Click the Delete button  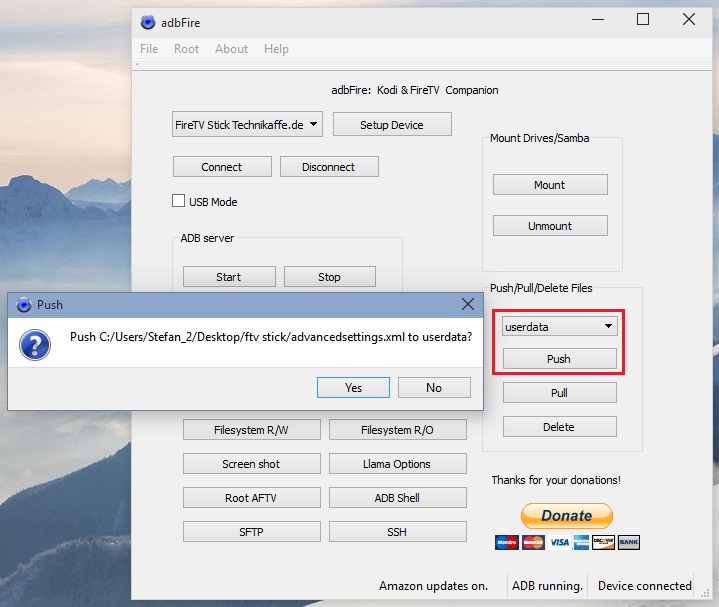(559, 427)
